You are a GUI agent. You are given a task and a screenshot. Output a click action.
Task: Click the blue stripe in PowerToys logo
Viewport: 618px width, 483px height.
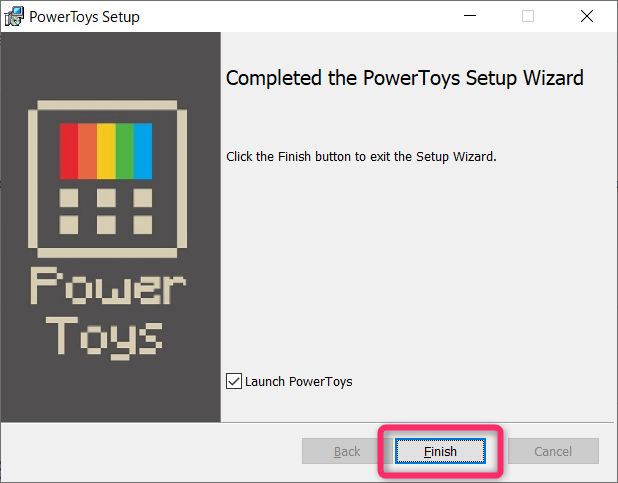point(143,151)
